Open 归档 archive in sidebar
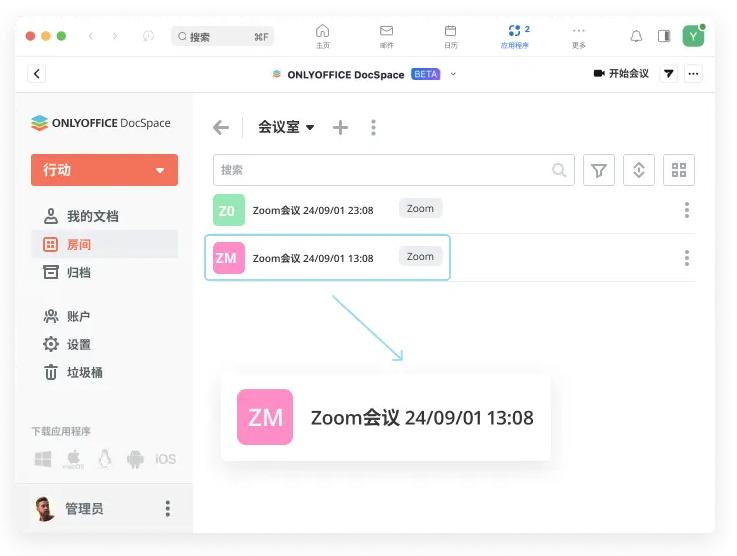This screenshot has height=556, width=737. click(67, 272)
